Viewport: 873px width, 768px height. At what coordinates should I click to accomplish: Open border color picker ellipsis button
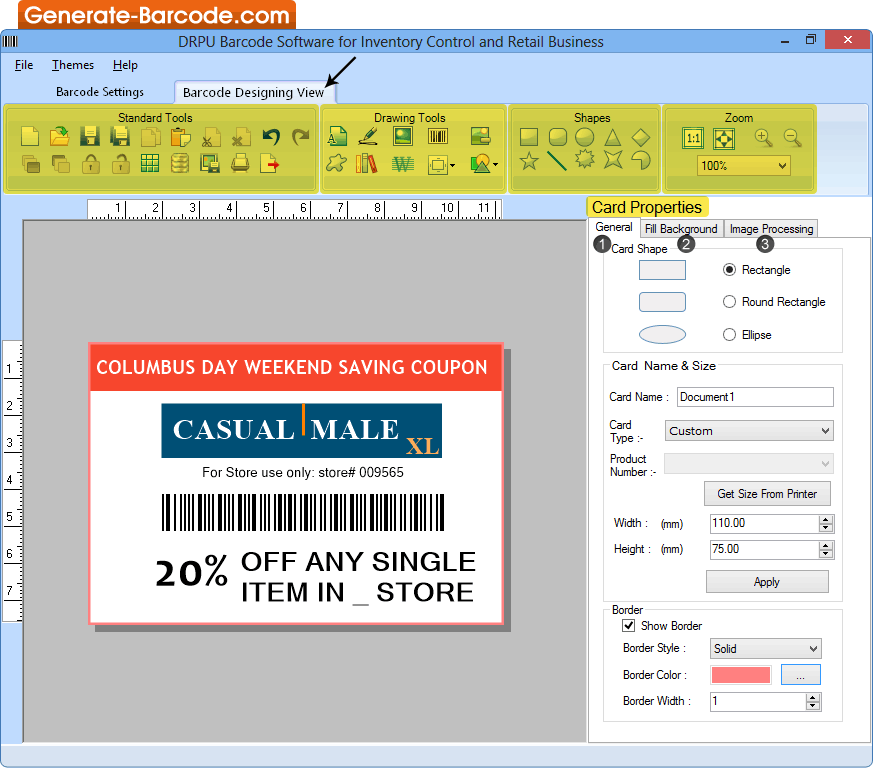click(801, 674)
